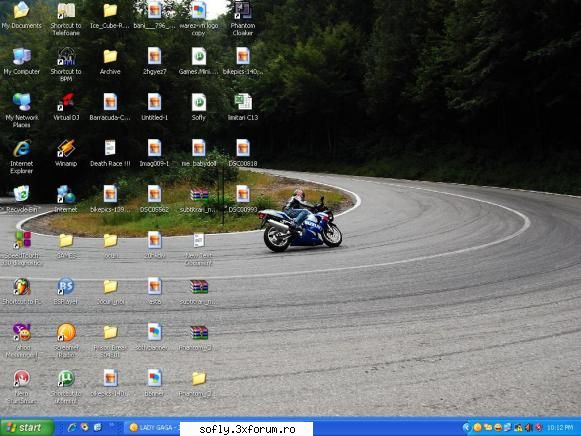Open the Recycle Bin
Image resolution: width=581 pixels, height=436 pixels.
(x=21, y=199)
